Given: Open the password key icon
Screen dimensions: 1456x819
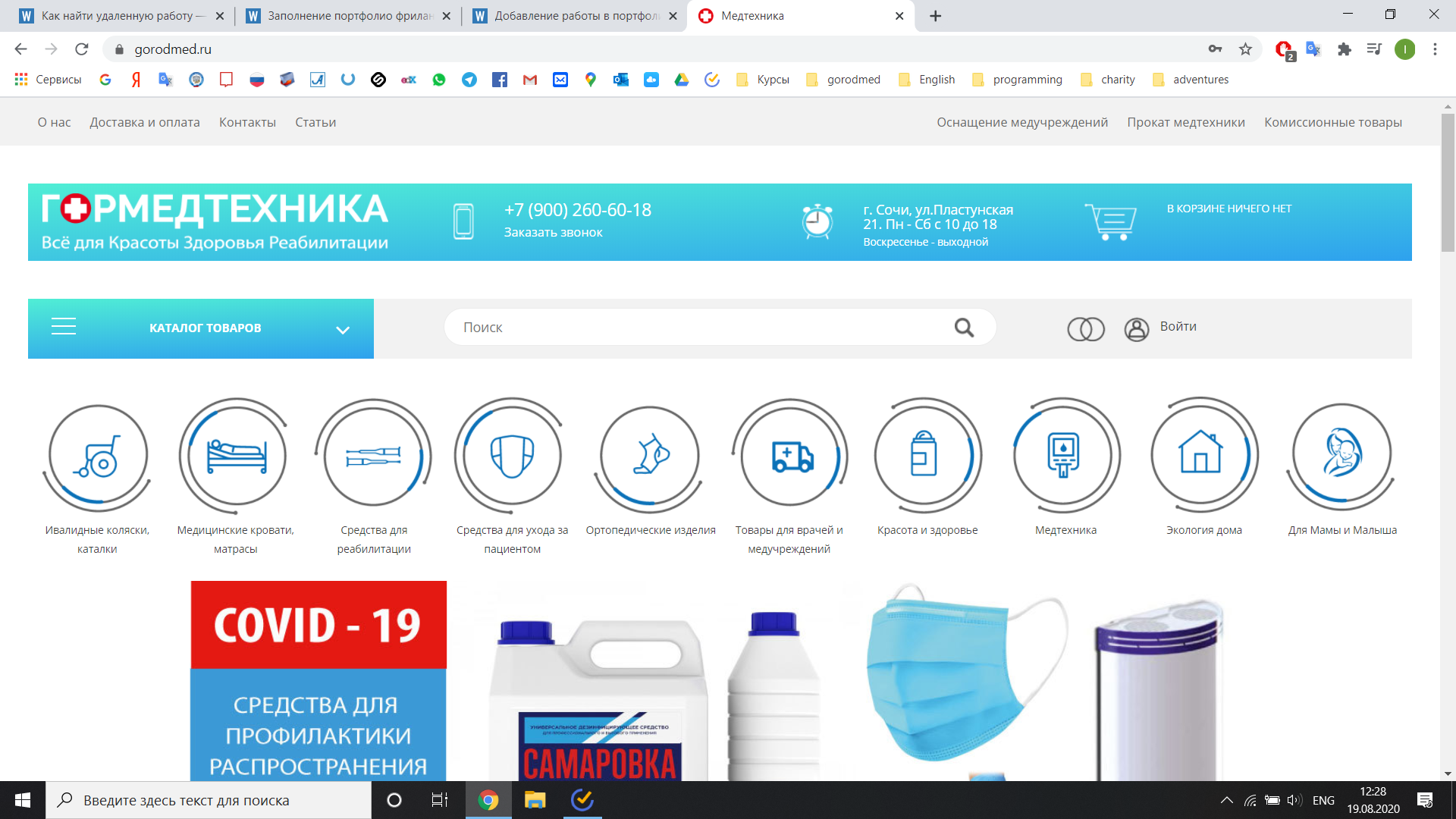Looking at the screenshot, I should 1215,49.
